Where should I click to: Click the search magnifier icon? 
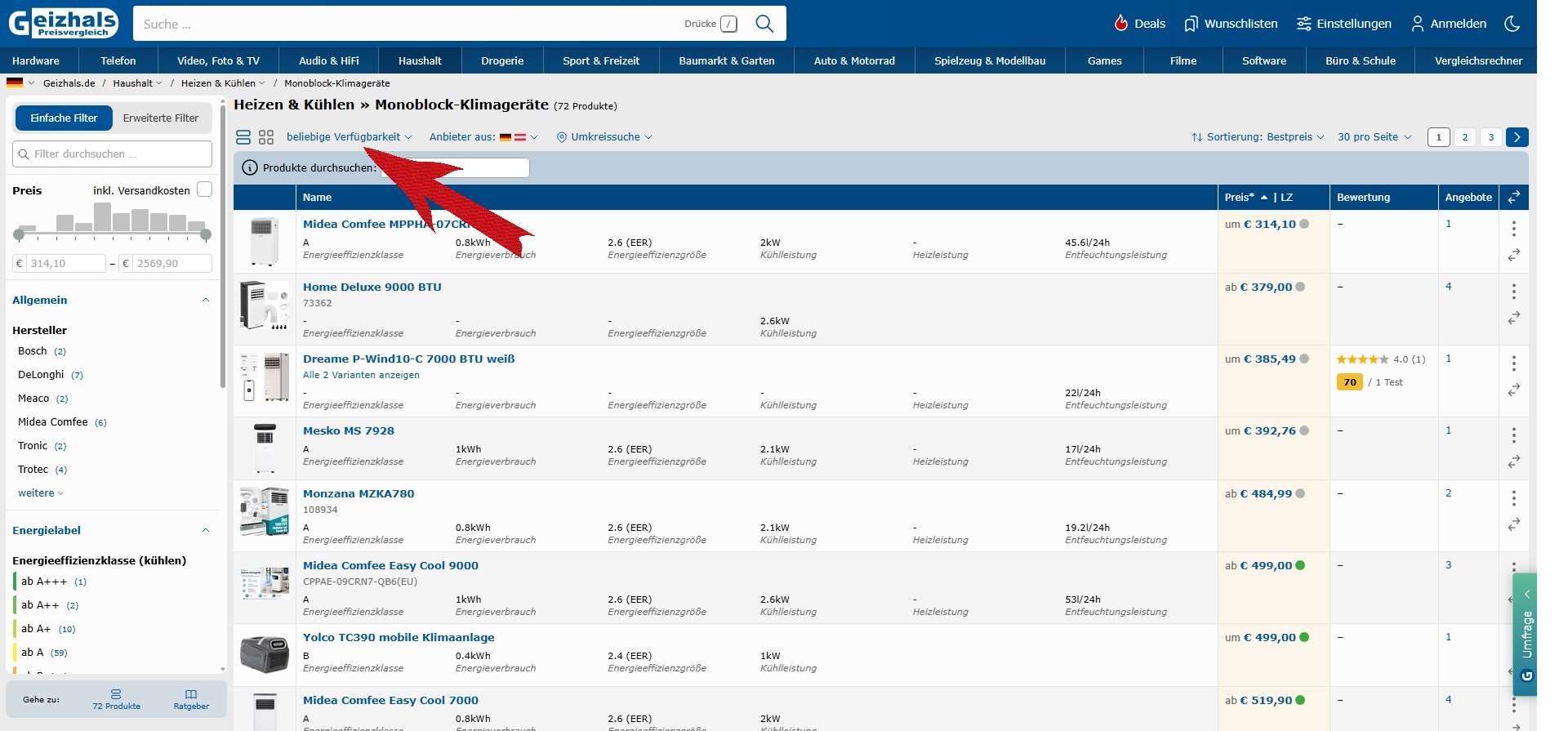[x=764, y=24]
